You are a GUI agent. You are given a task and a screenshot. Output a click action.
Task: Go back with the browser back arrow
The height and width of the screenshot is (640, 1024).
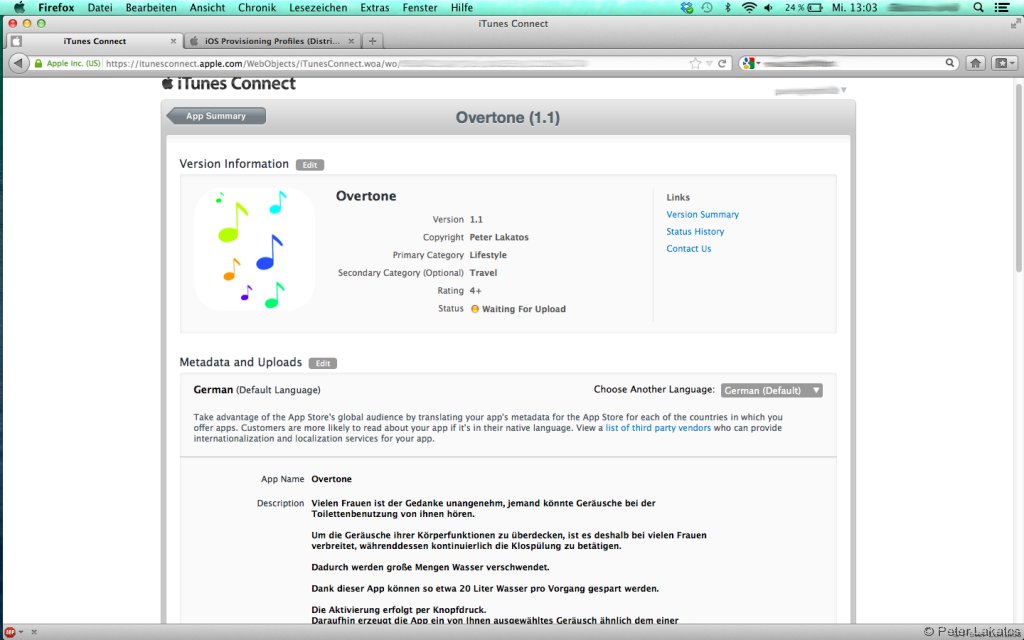pos(19,63)
